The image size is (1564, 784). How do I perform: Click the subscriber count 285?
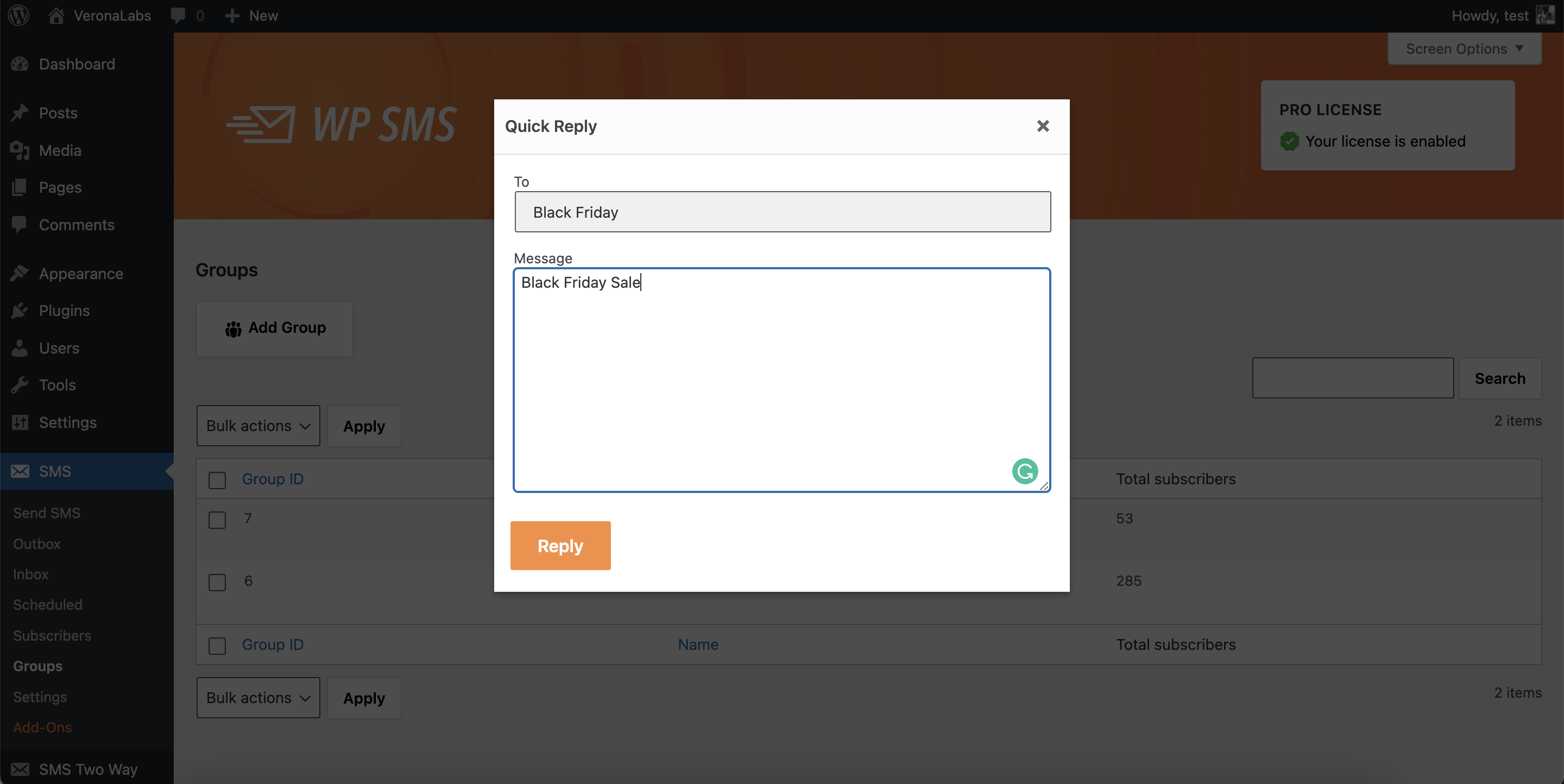(1128, 581)
